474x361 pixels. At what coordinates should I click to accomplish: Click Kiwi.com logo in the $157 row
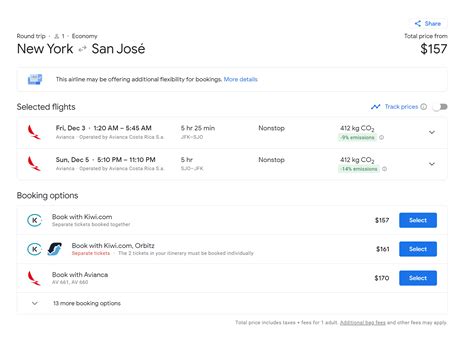(34, 220)
